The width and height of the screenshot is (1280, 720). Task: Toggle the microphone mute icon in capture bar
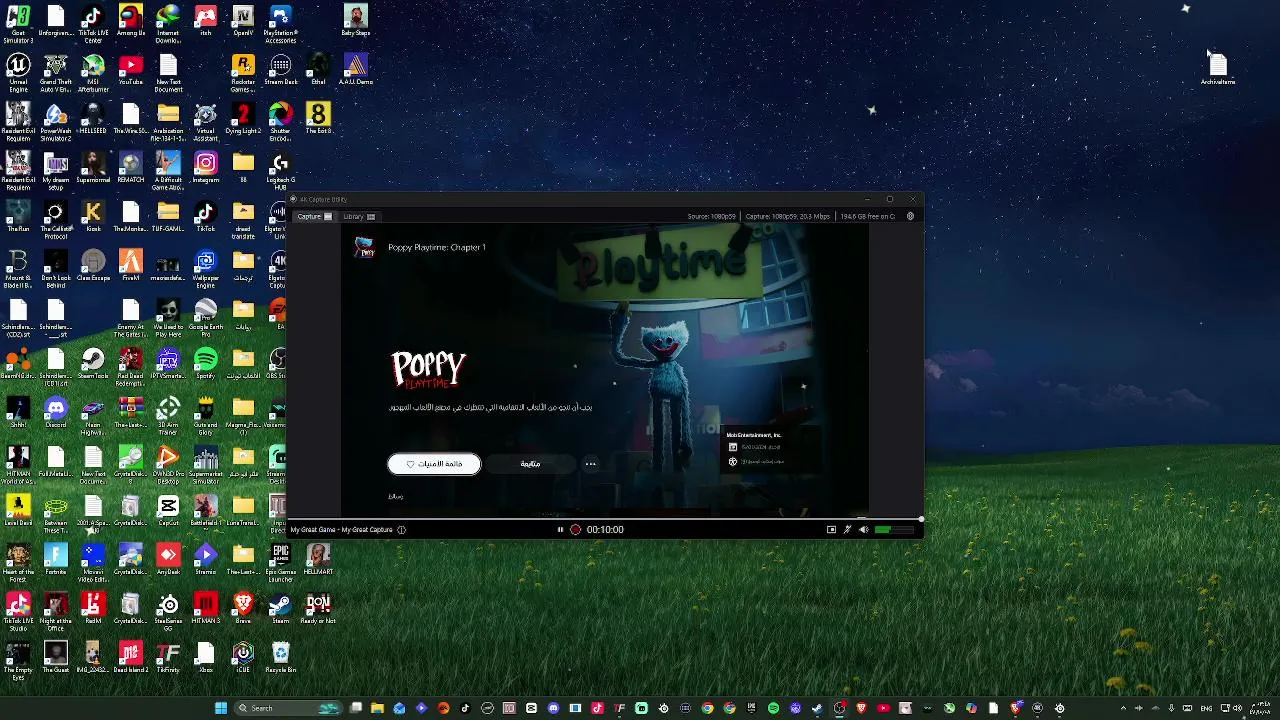[x=848, y=529]
